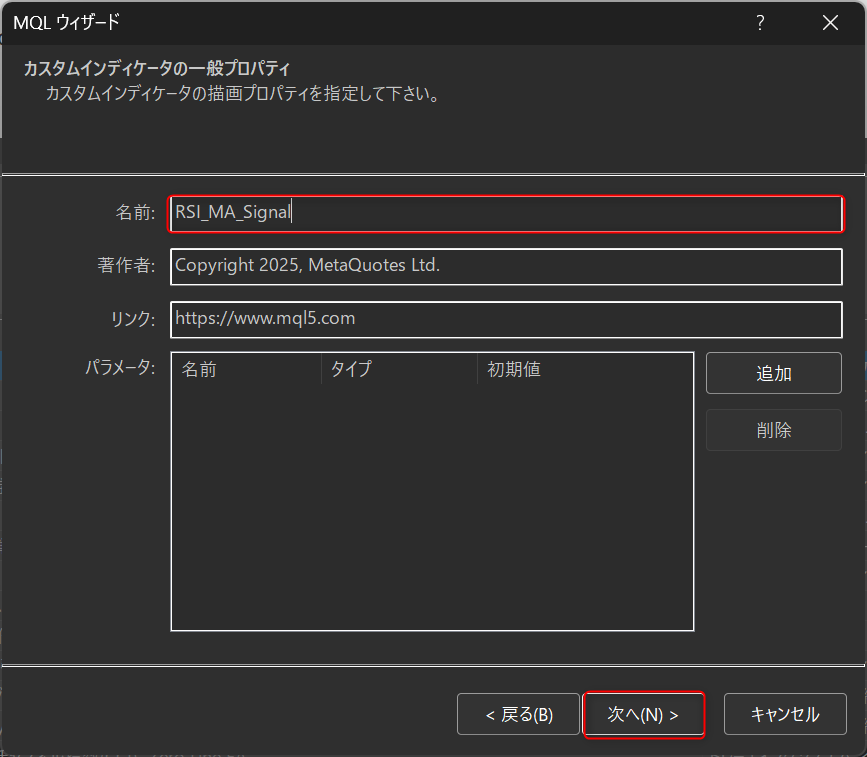Cancel the wizard with キャンセル
867x757 pixels.
point(785,714)
